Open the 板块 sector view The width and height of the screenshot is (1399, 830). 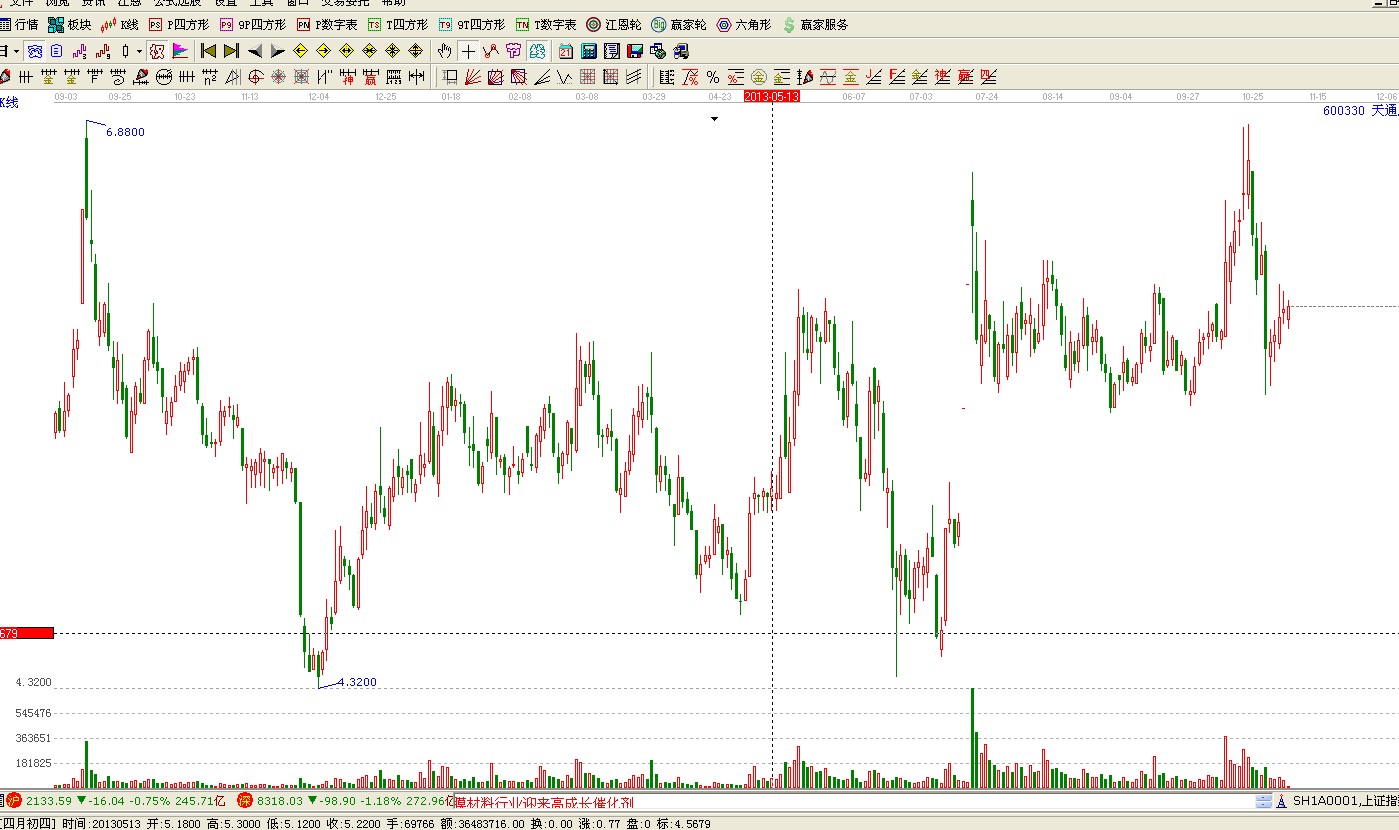pos(70,25)
